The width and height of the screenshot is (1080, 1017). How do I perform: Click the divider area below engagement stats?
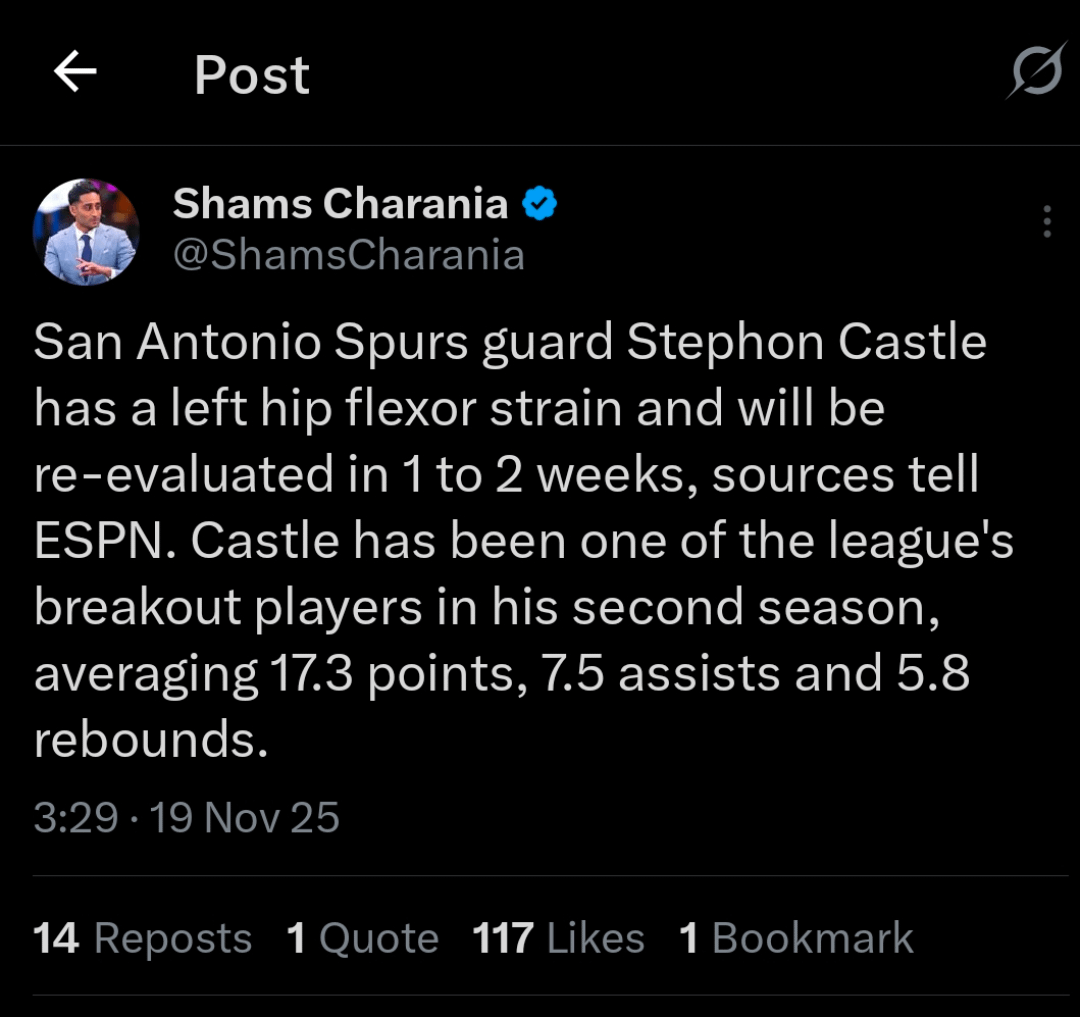[540, 1005]
